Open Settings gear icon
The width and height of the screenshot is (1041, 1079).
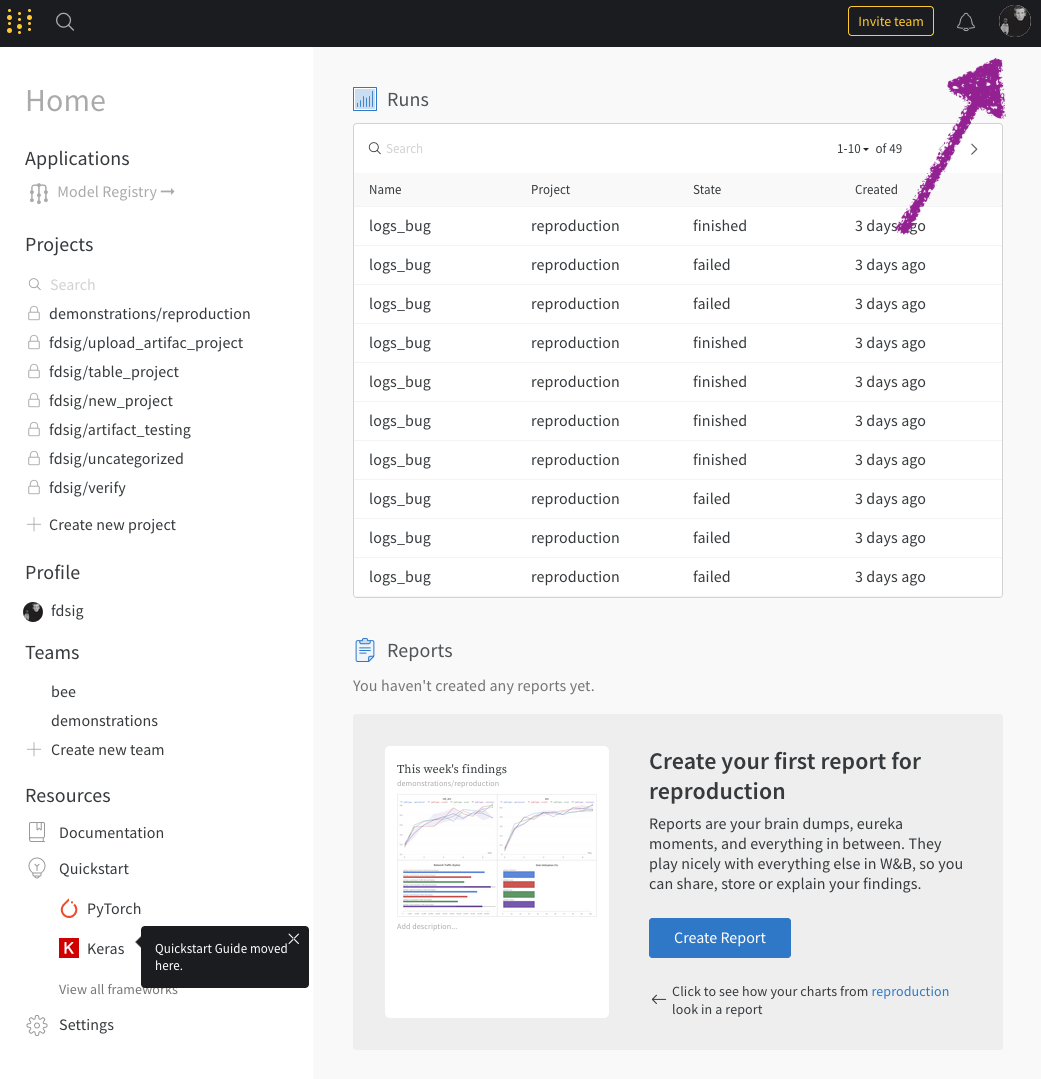[37, 1025]
